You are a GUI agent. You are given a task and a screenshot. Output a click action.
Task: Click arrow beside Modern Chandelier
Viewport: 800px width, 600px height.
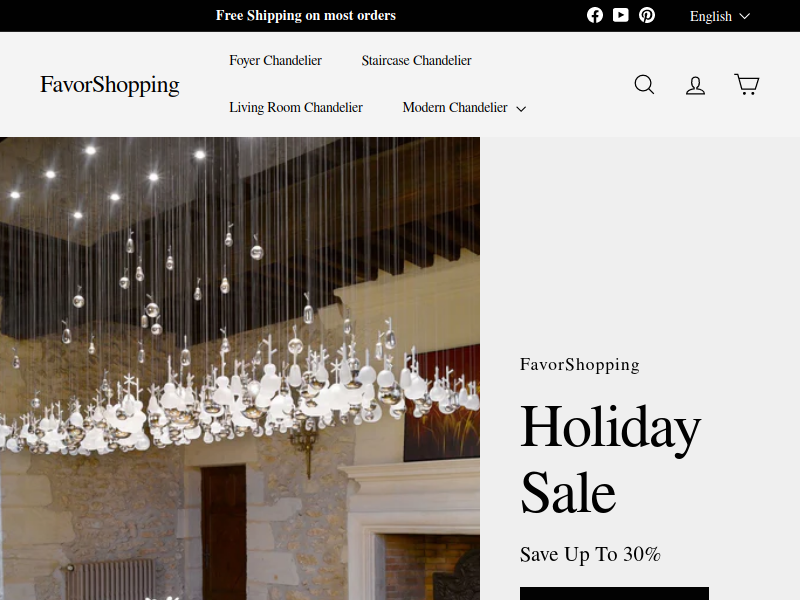tap(521, 109)
